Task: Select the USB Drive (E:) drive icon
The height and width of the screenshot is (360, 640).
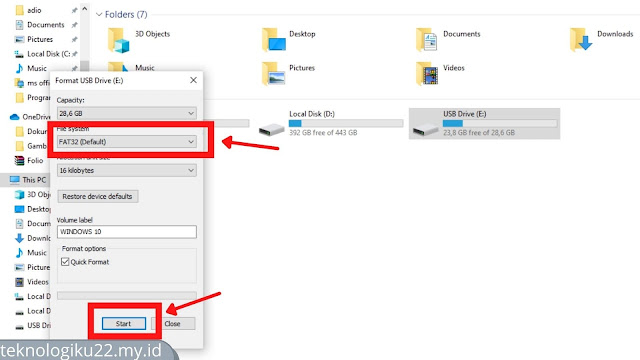Action: pyautogui.click(x=425, y=130)
